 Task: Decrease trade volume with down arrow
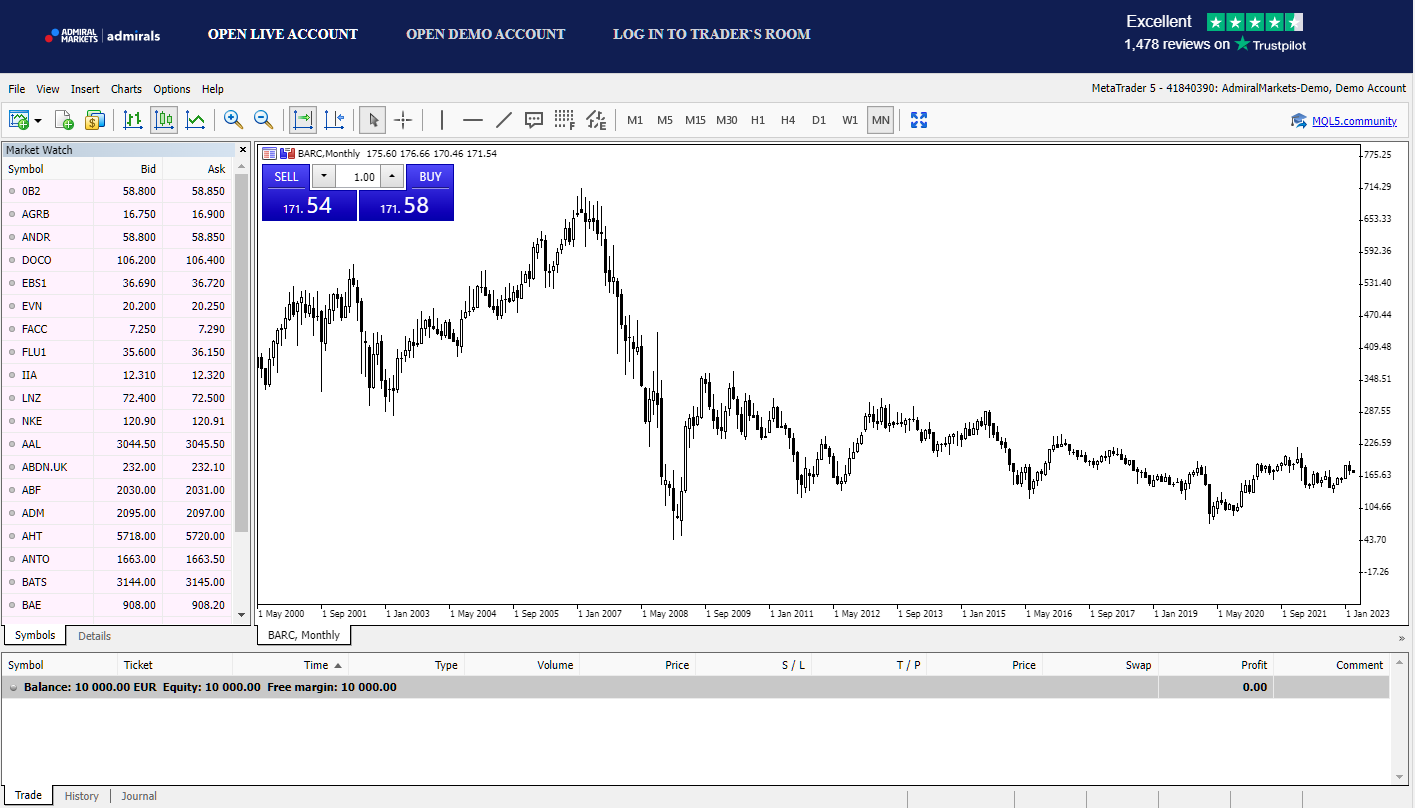[x=324, y=177]
